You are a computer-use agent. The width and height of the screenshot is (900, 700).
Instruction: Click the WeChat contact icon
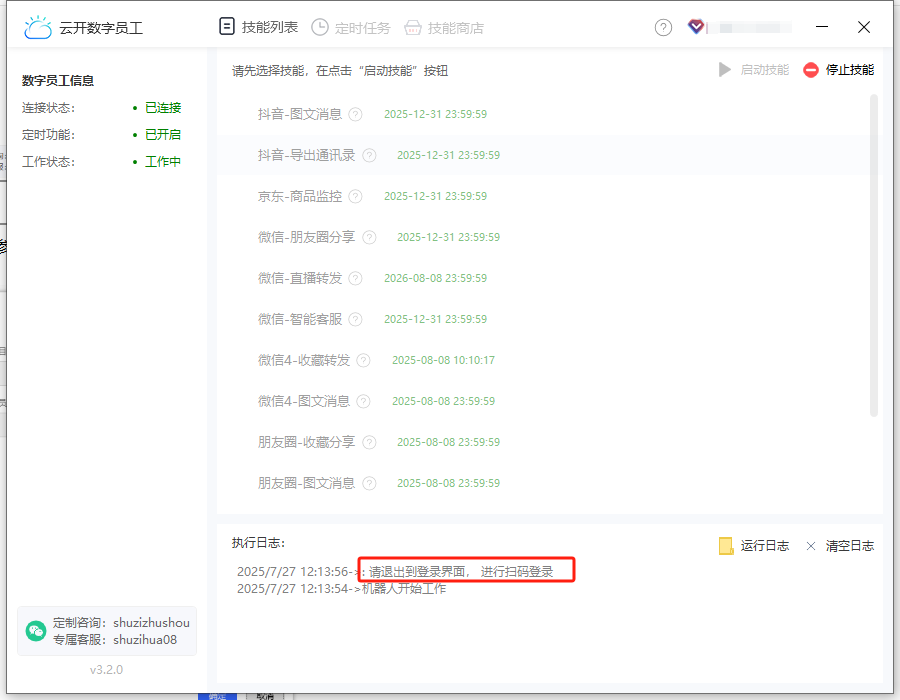click(x=37, y=631)
